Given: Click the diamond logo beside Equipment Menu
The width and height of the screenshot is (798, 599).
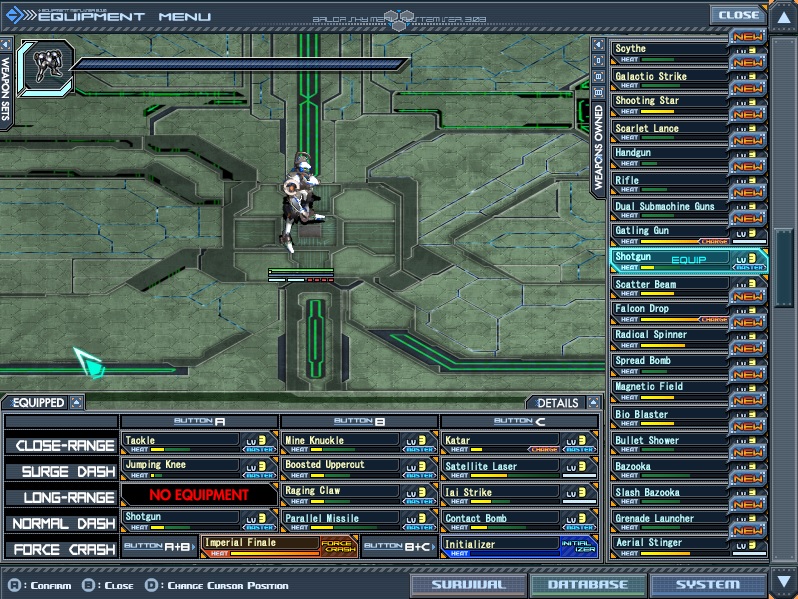Looking at the screenshot, I should [x=14, y=15].
